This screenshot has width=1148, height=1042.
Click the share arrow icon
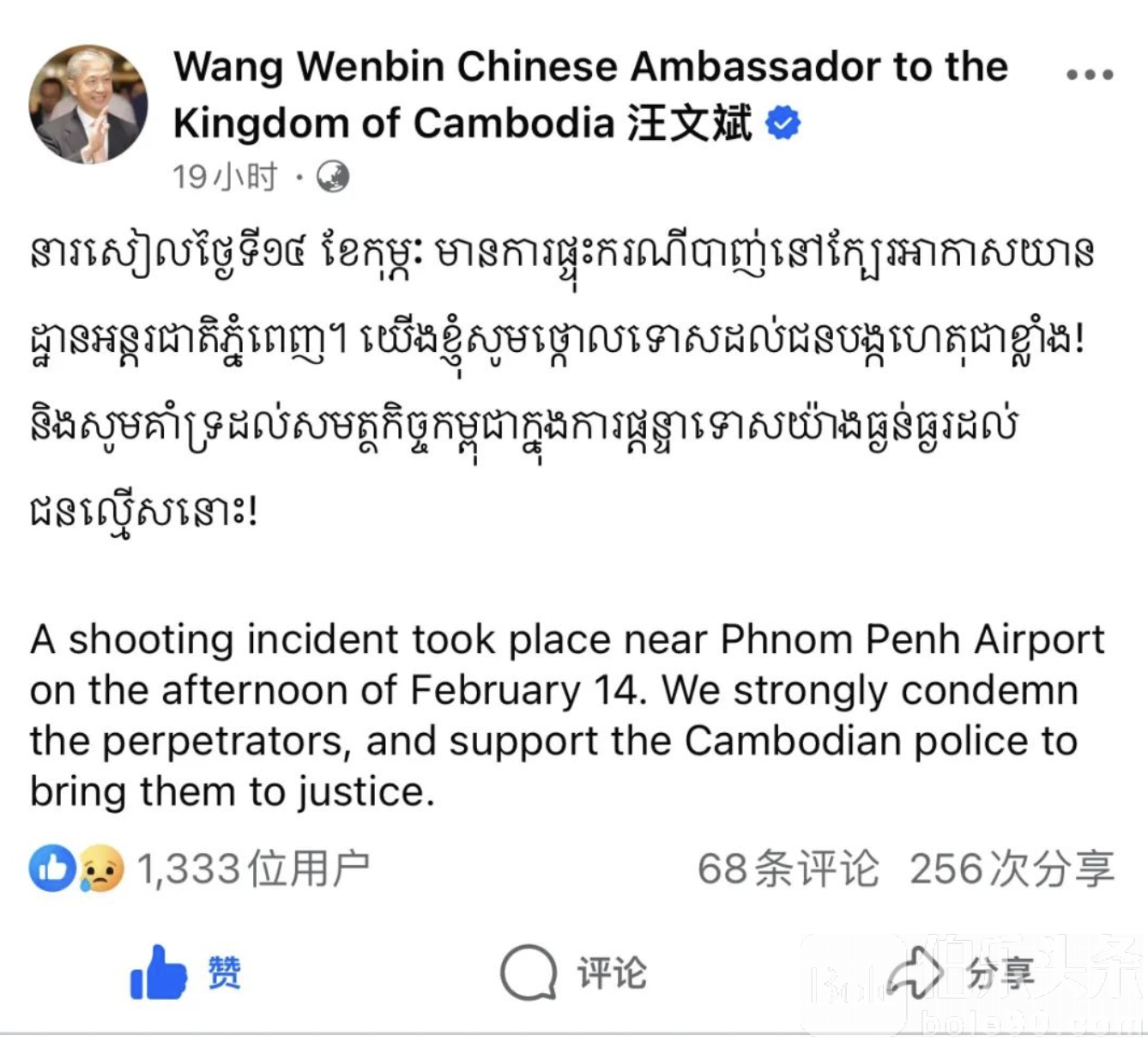915,972
